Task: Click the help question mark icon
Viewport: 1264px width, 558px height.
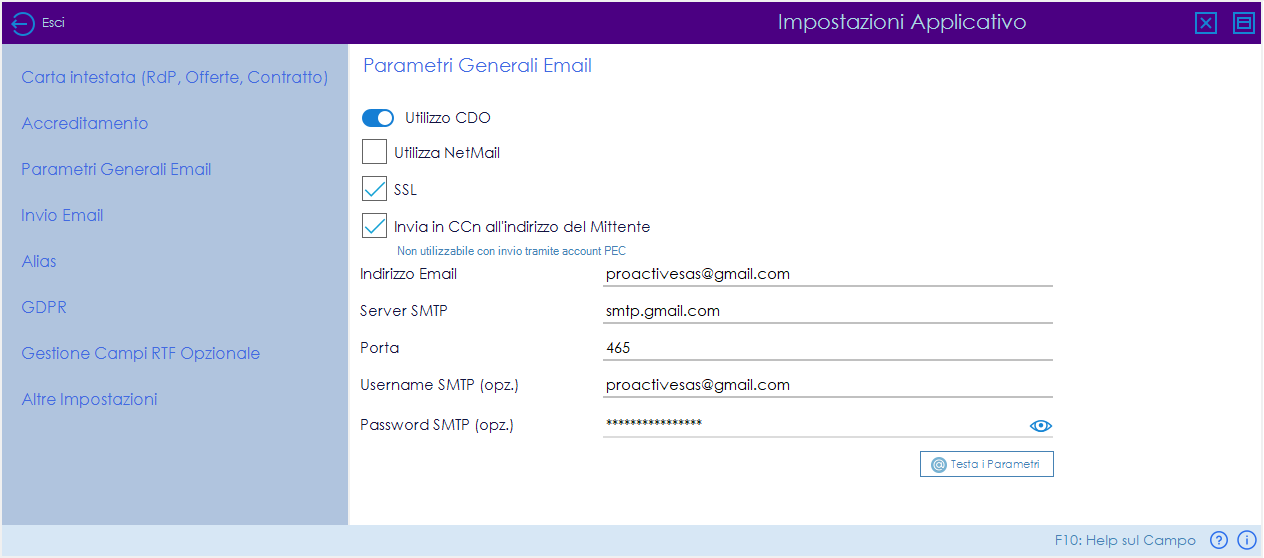Action: click(1218, 540)
